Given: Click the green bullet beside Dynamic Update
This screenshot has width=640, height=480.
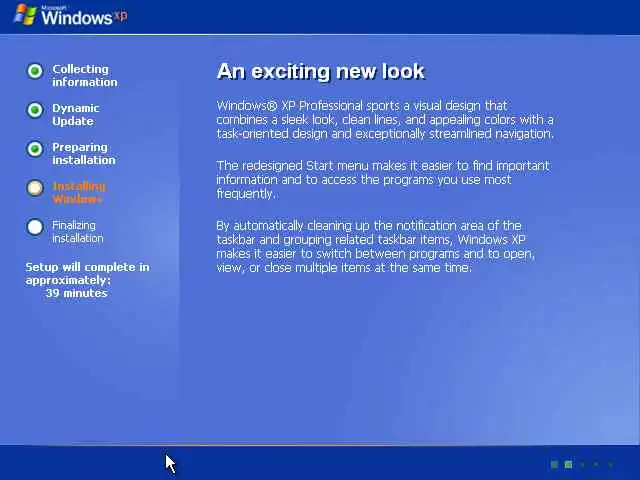Looking at the screenshot, I should tap(35, 110).
